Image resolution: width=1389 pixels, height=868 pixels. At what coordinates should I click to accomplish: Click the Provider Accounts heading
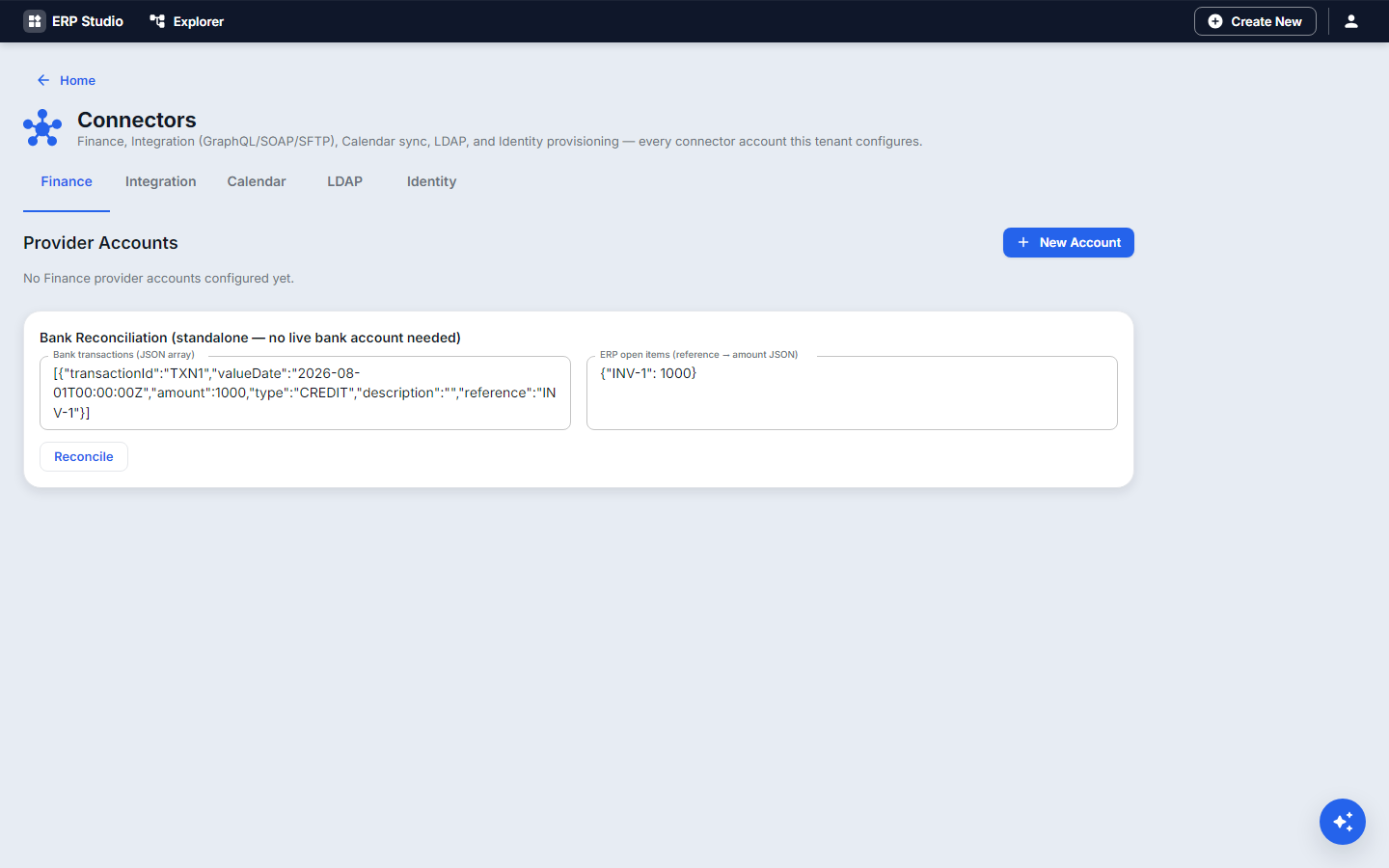[x=100, y=243]
